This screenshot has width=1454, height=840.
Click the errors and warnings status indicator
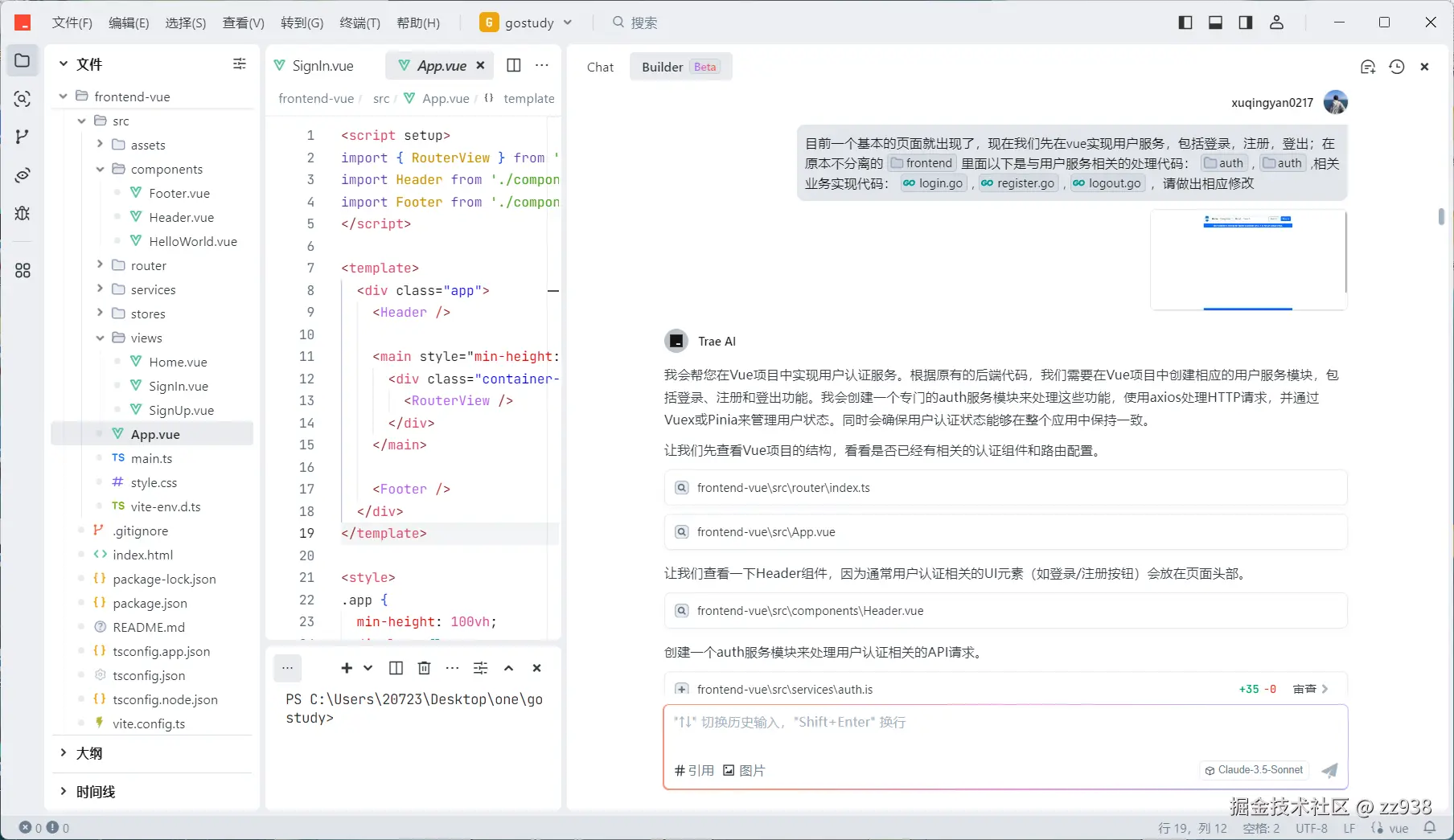point(44,828)
